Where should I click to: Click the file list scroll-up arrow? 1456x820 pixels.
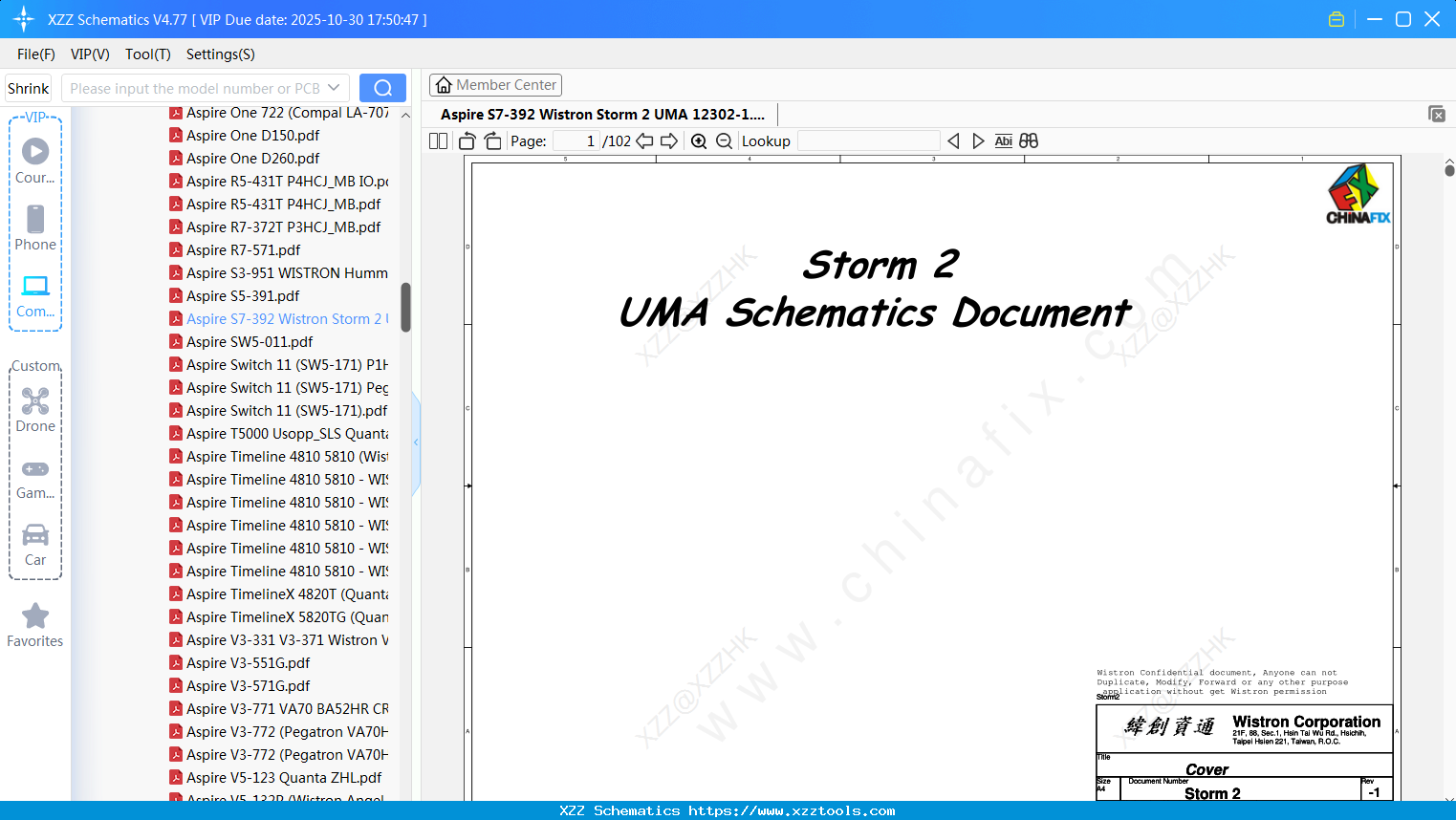point(405,115)
